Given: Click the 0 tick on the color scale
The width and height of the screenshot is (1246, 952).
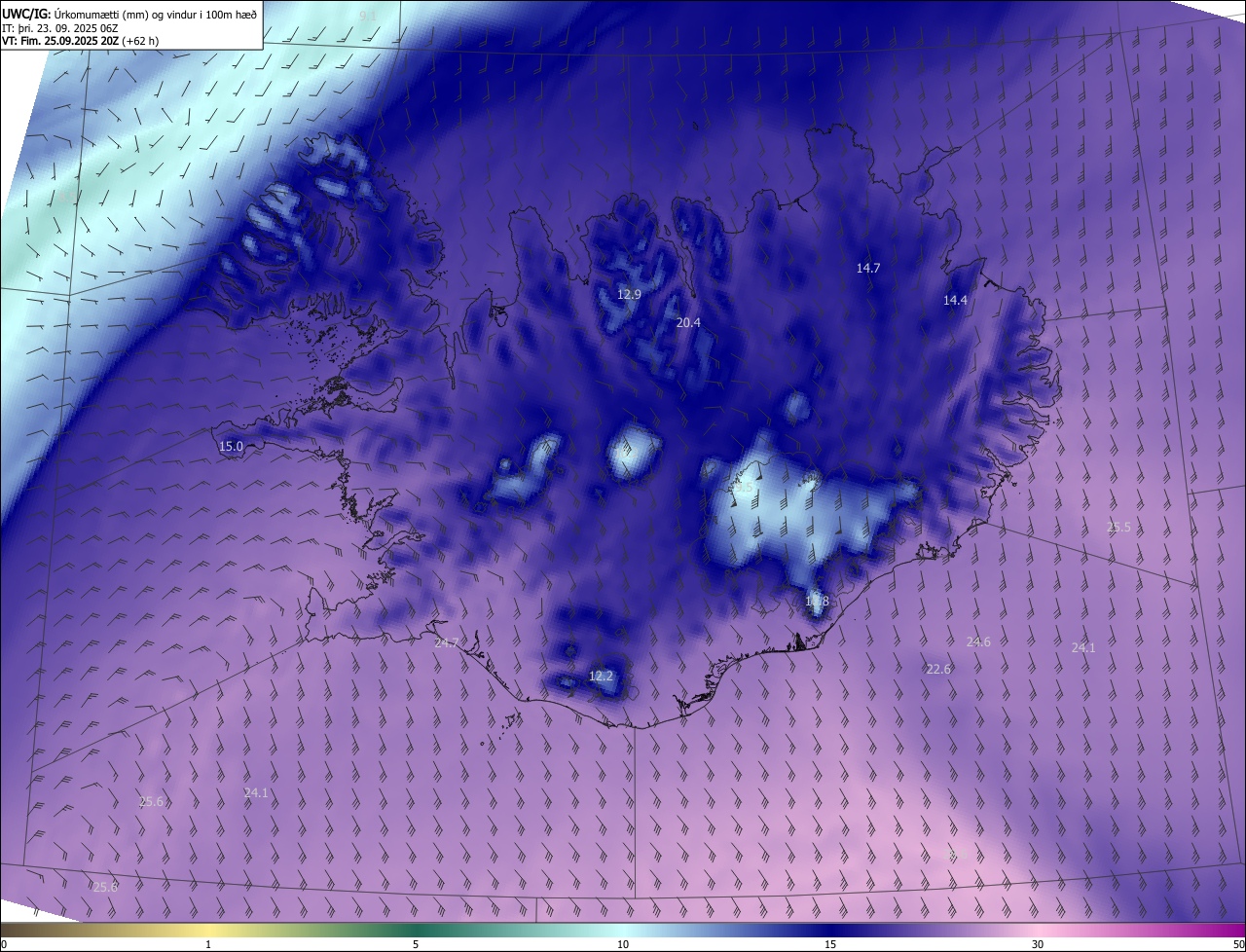Looking at the screenshot, I should point(4,944).
